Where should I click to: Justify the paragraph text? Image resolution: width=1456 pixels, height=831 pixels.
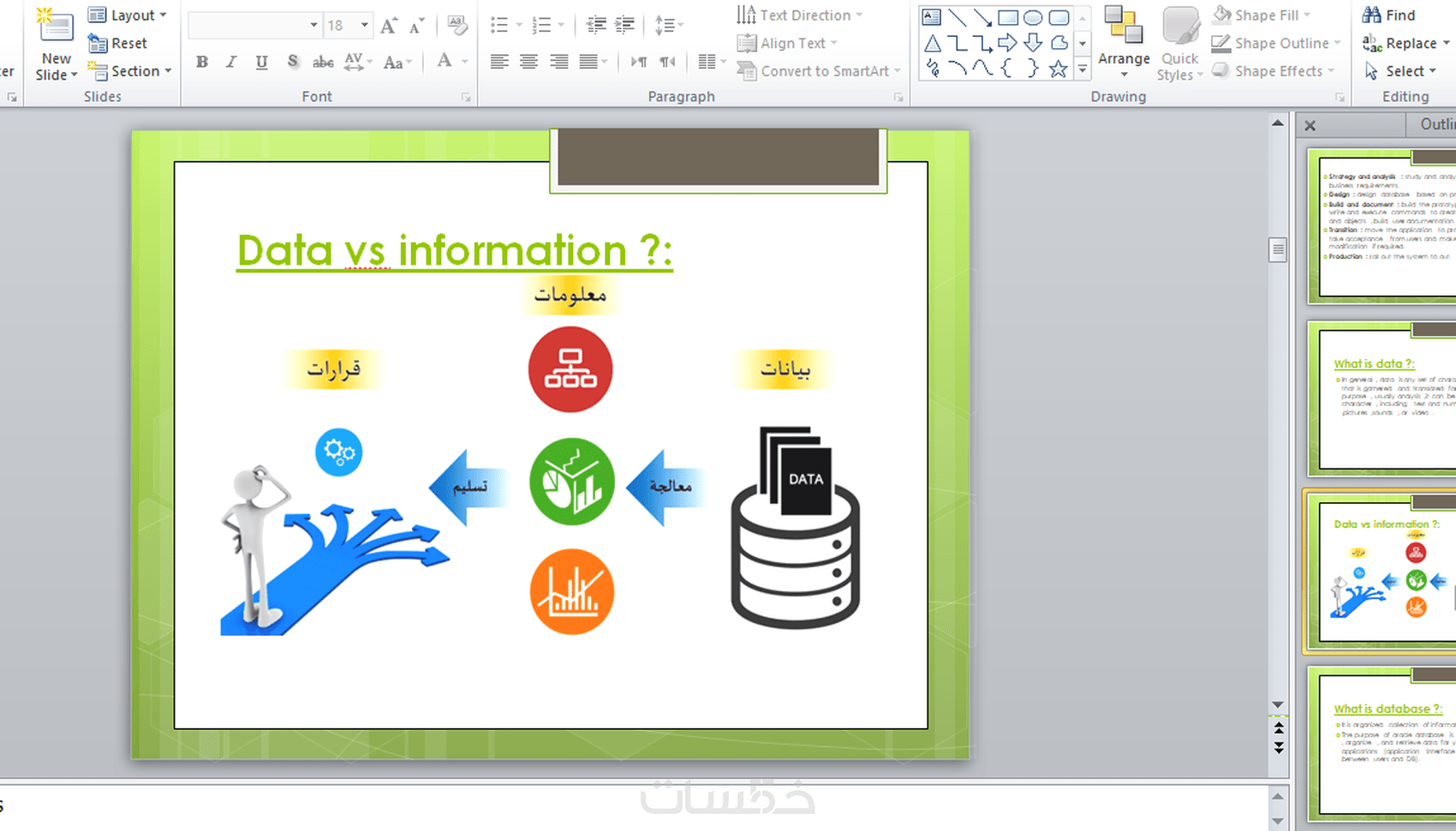tap(588, 62)
